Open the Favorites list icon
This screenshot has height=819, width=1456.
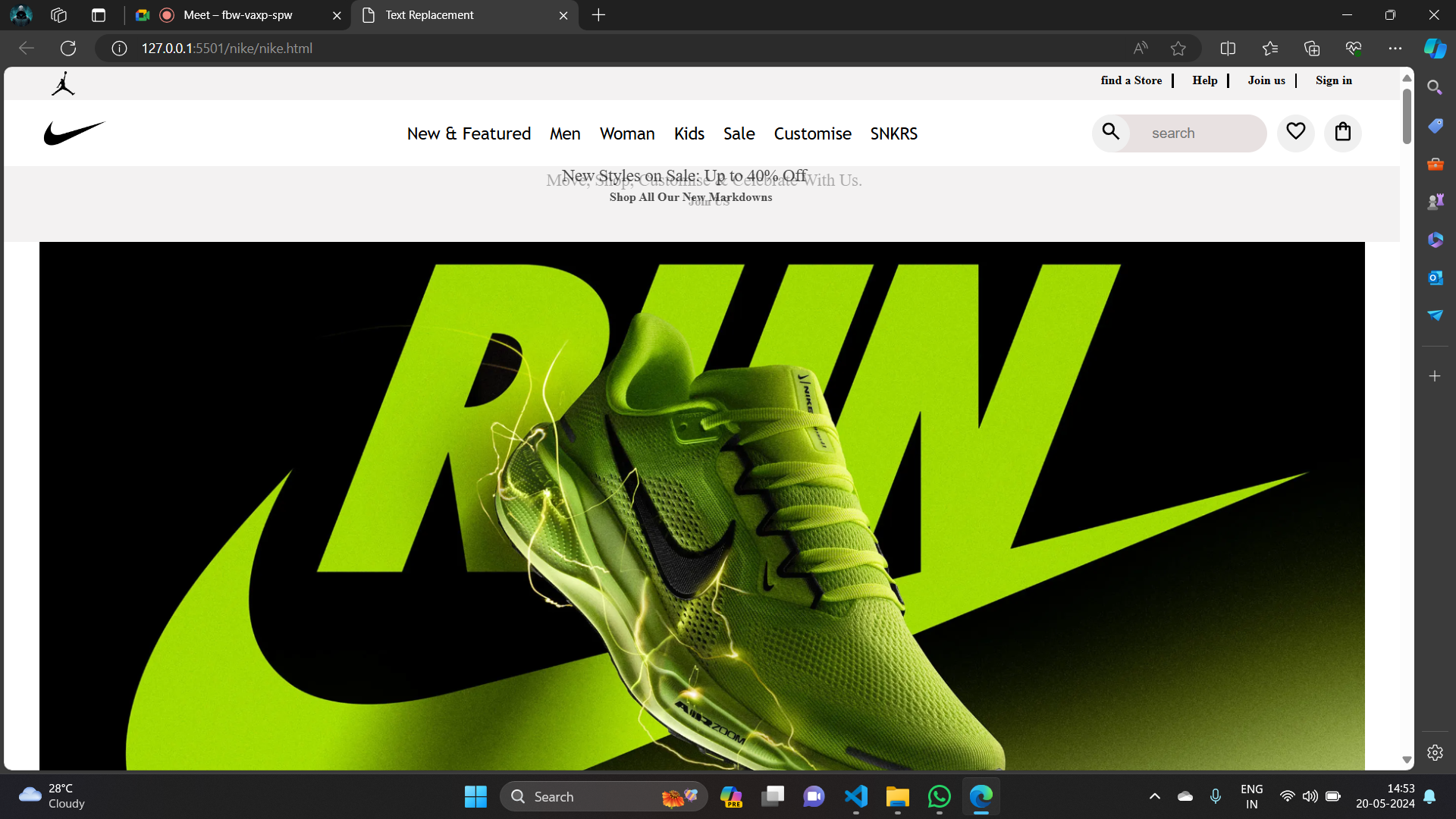point(1270,49)
